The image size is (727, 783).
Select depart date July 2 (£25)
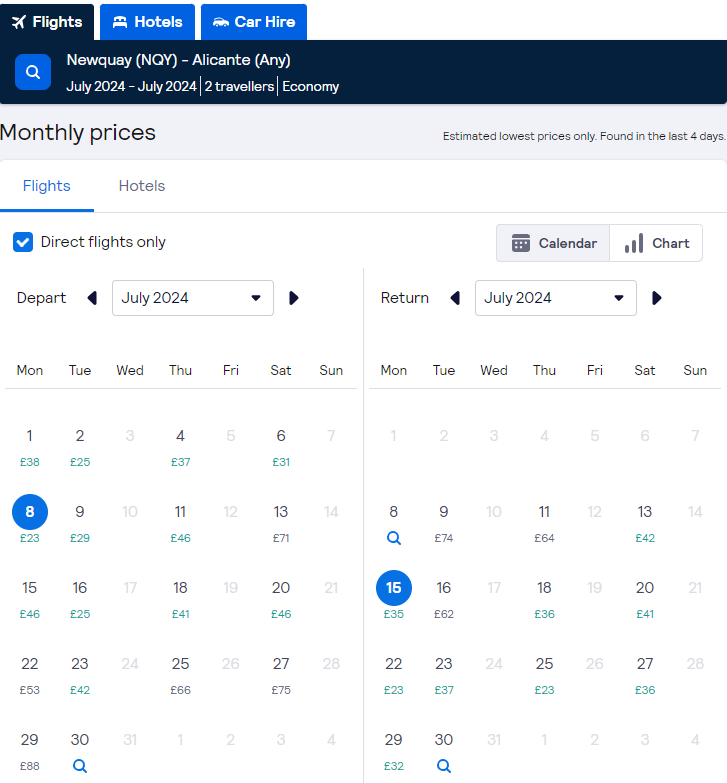(80, 447)
